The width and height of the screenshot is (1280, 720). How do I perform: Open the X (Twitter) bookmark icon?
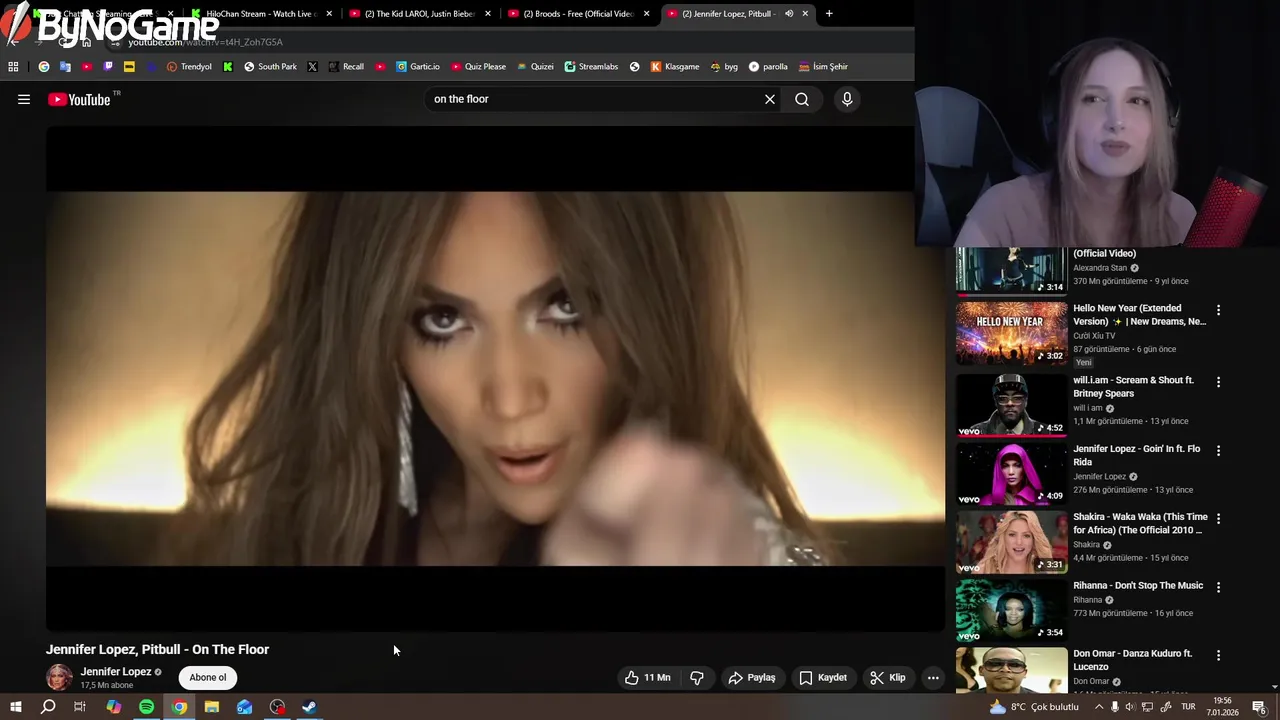click(312, 66)
